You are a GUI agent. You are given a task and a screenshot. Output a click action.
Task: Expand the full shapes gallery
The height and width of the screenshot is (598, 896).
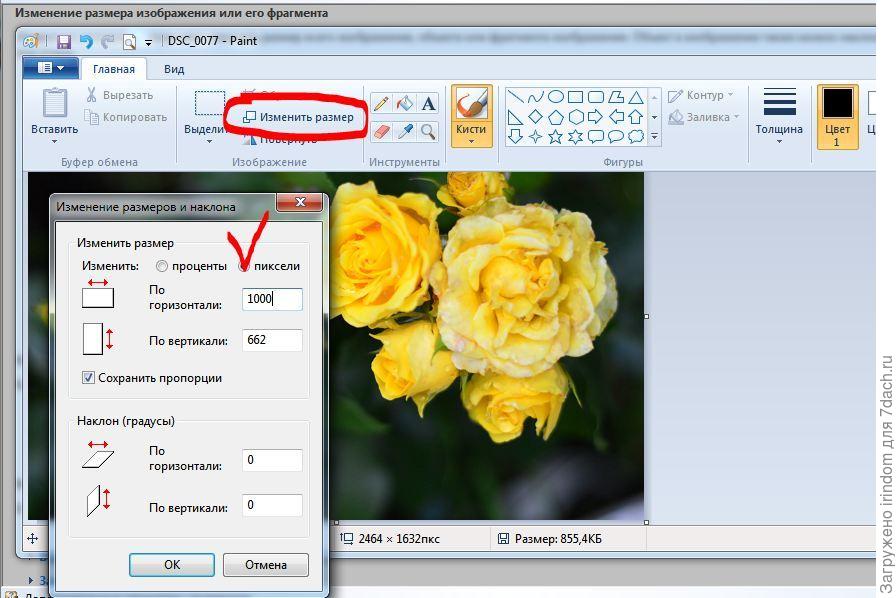click(655, 137)
